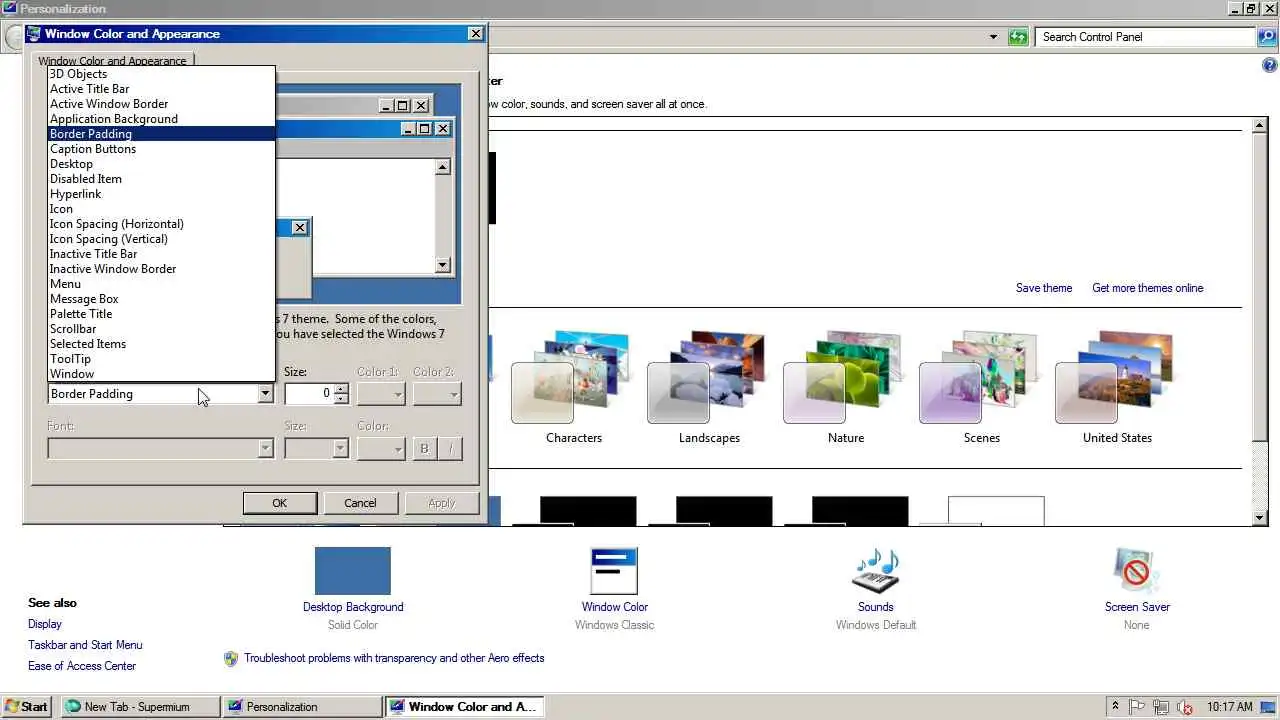Pick Application Background in the dropdown list
Viewport: 1280px width, 720px height.
coord(161,119)
